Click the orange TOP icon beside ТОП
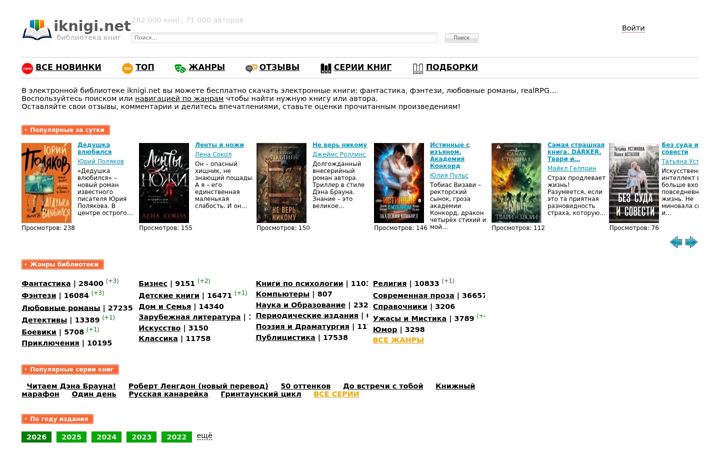 coord(127,68)
